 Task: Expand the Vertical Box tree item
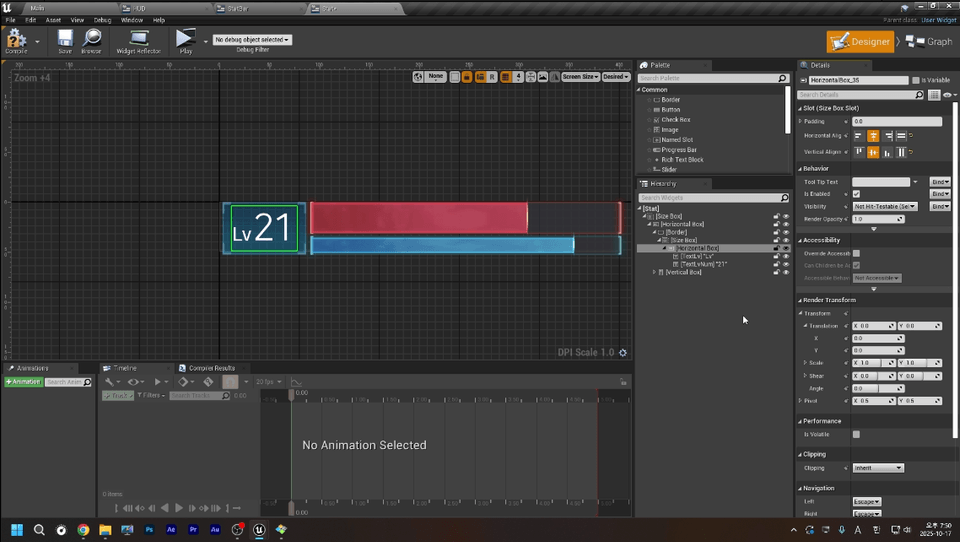click(x=655, y=272)
